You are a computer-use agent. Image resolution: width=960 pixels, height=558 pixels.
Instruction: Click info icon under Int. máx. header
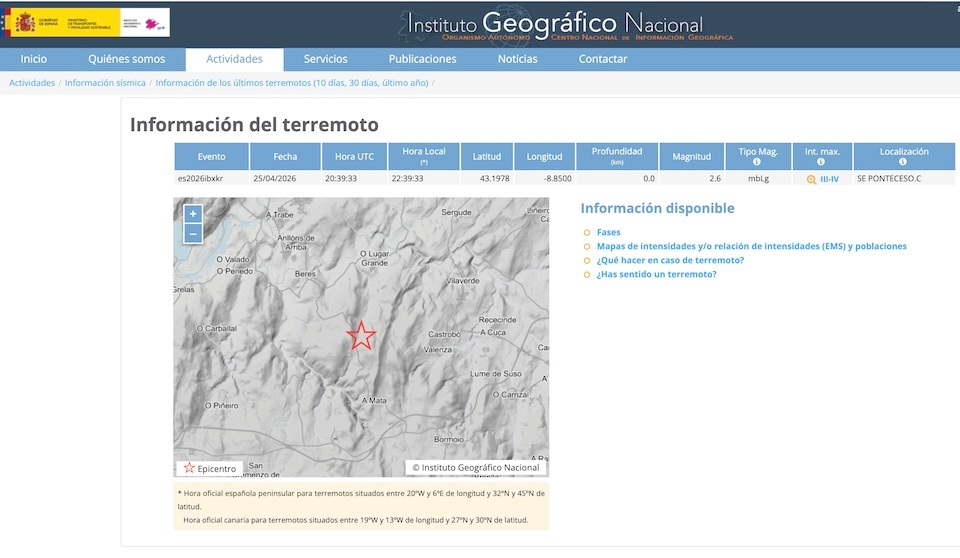[821, 162]
